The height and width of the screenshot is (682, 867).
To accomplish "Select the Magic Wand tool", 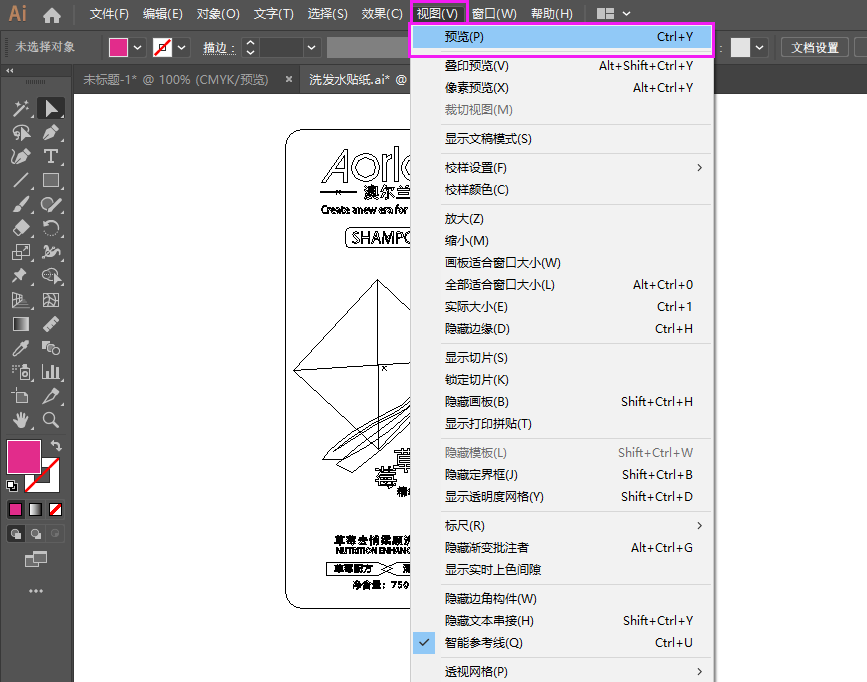I will point(20,108).
